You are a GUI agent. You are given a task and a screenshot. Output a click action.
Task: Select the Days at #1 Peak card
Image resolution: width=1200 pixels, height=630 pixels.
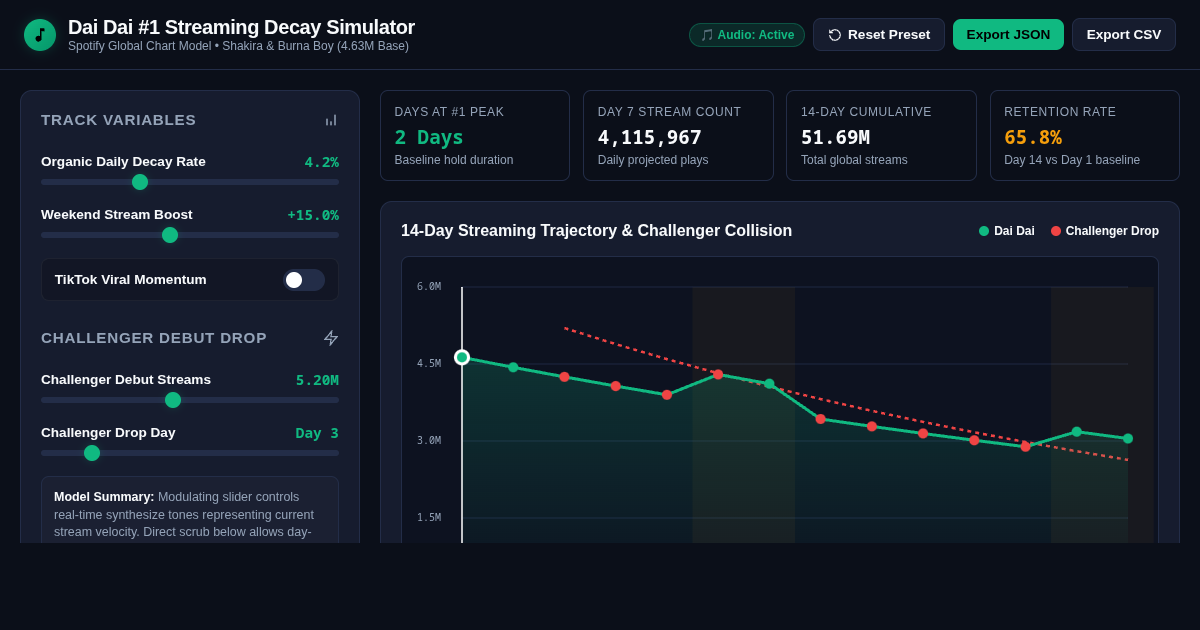475,136
